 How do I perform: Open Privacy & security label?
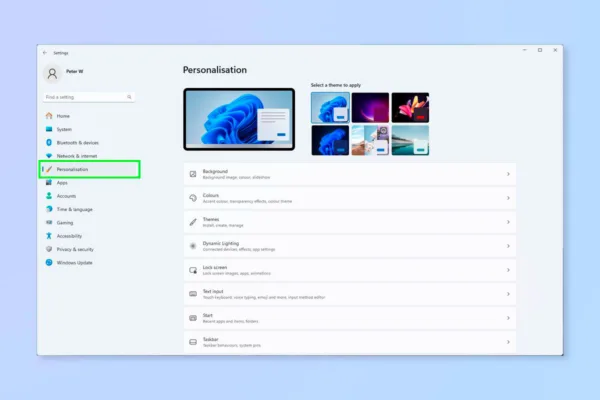75,250
